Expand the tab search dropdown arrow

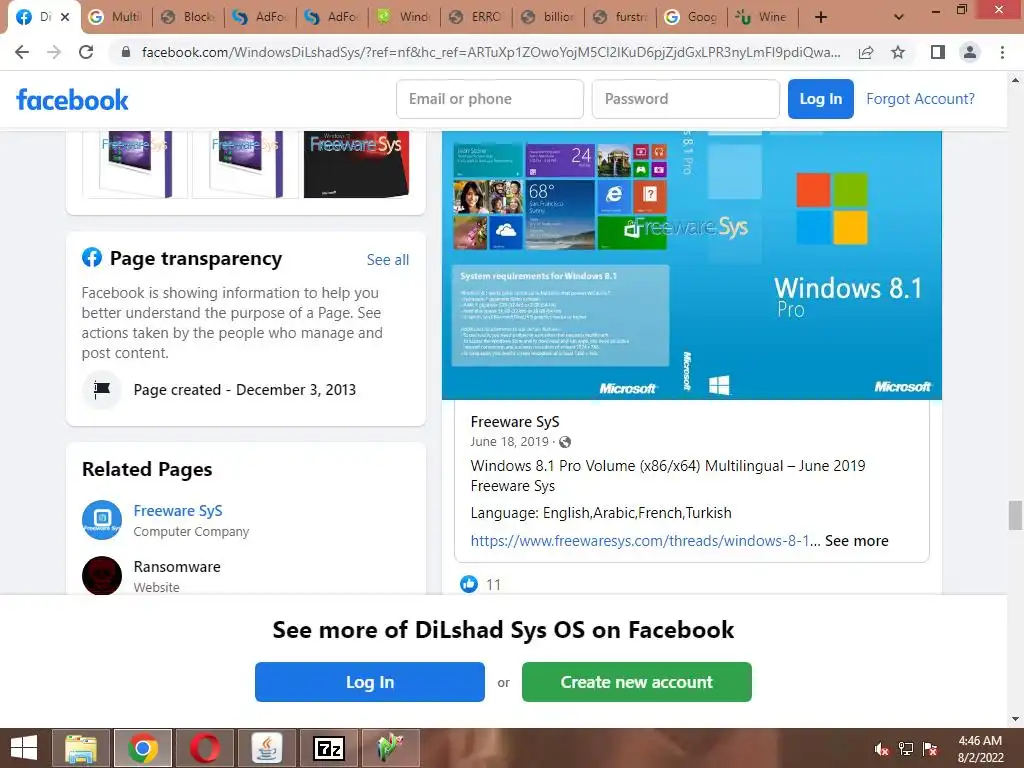(x=899, y=17)
